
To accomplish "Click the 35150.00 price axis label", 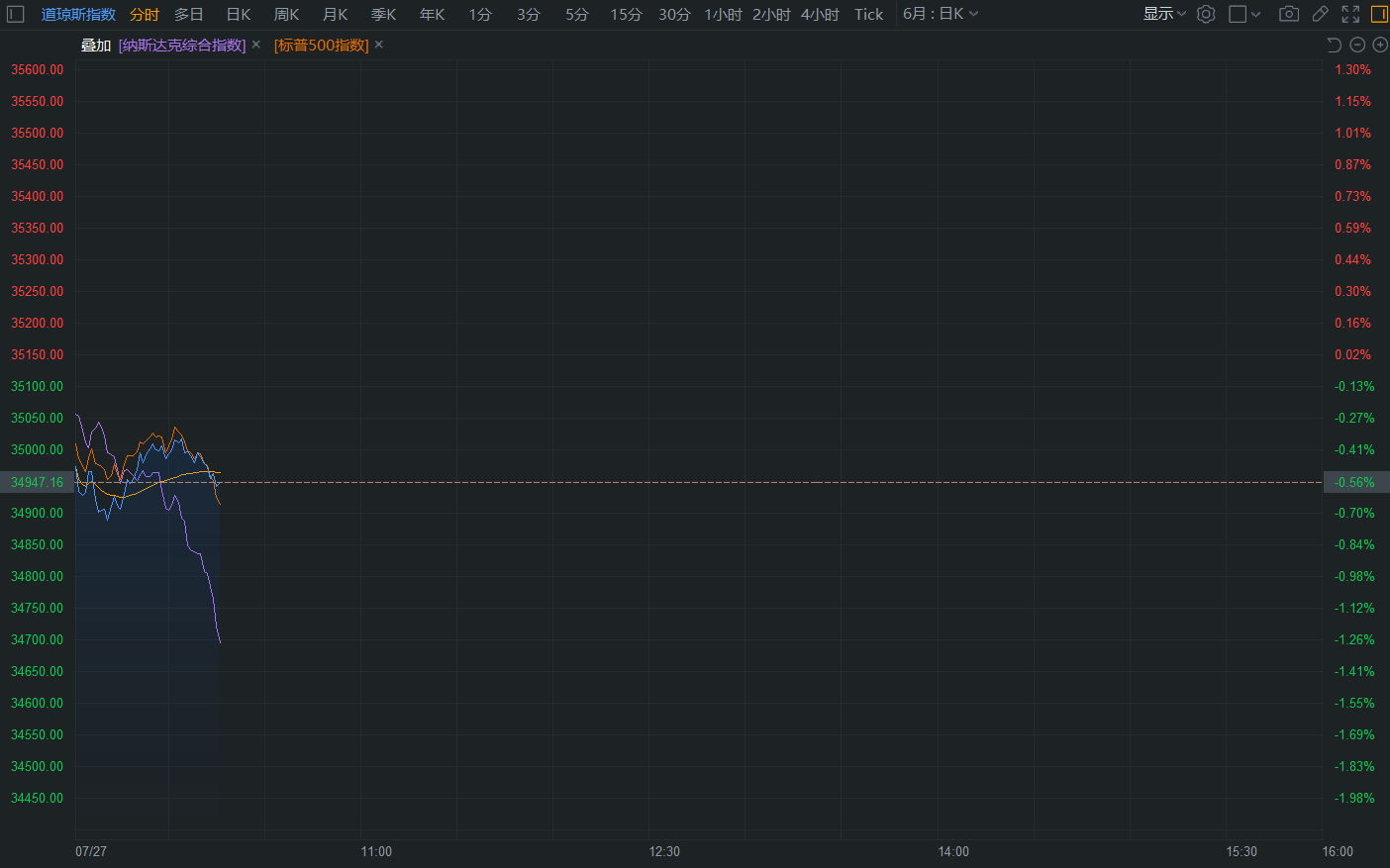I will 37,354.
